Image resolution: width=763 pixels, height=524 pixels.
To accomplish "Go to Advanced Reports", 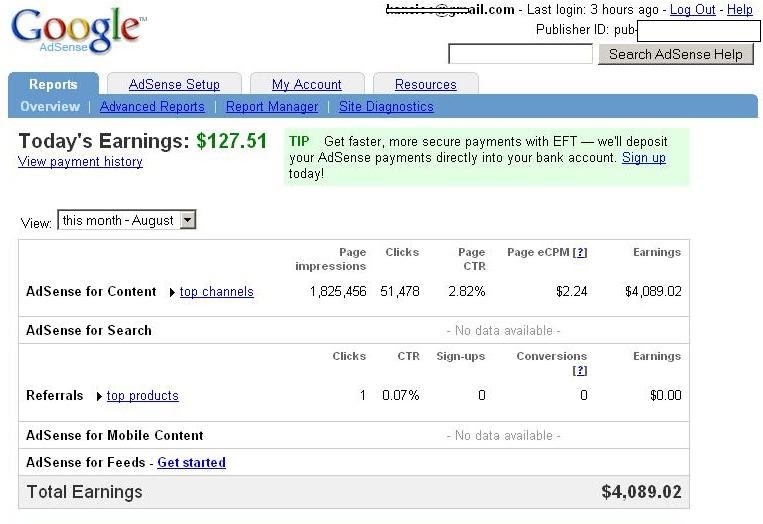I will point(152,106).
